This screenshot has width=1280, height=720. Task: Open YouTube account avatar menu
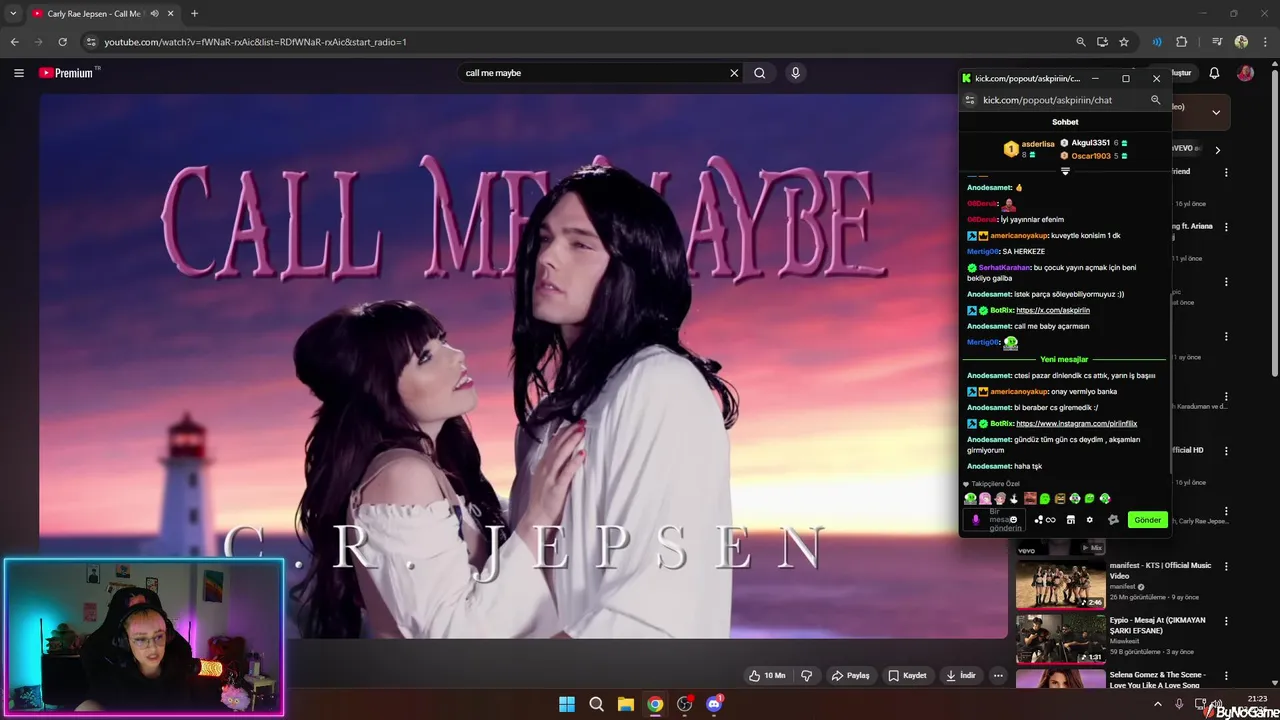tap(1245, 73)
